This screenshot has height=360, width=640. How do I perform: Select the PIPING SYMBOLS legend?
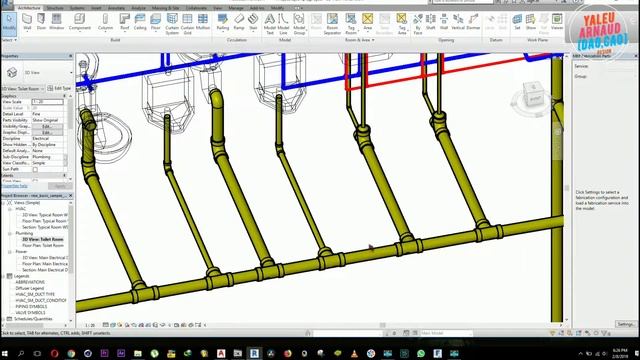[x=31, y=307]
